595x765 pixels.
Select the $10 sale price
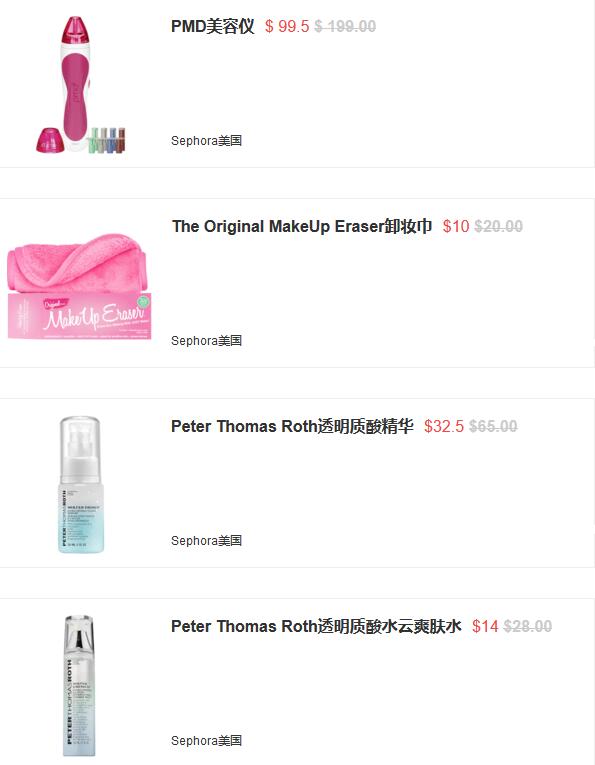pyautogui.click(x=456, y=226)
